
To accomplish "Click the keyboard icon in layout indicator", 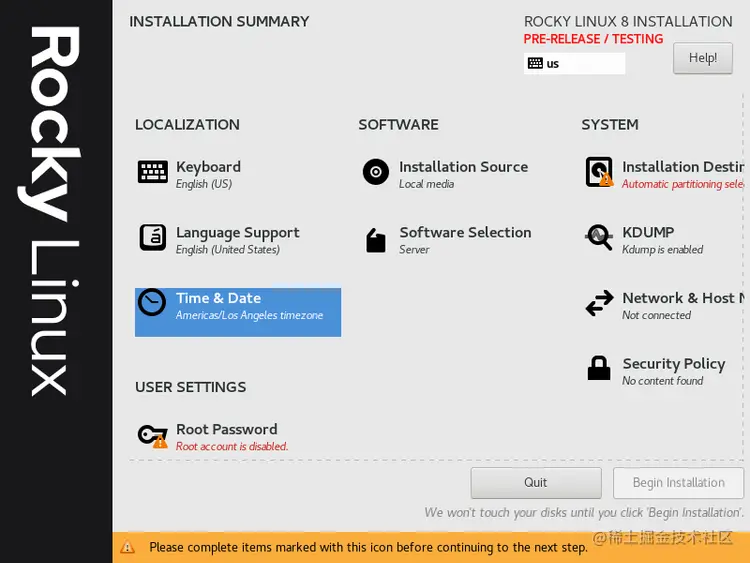I will (x=535, y=63).
